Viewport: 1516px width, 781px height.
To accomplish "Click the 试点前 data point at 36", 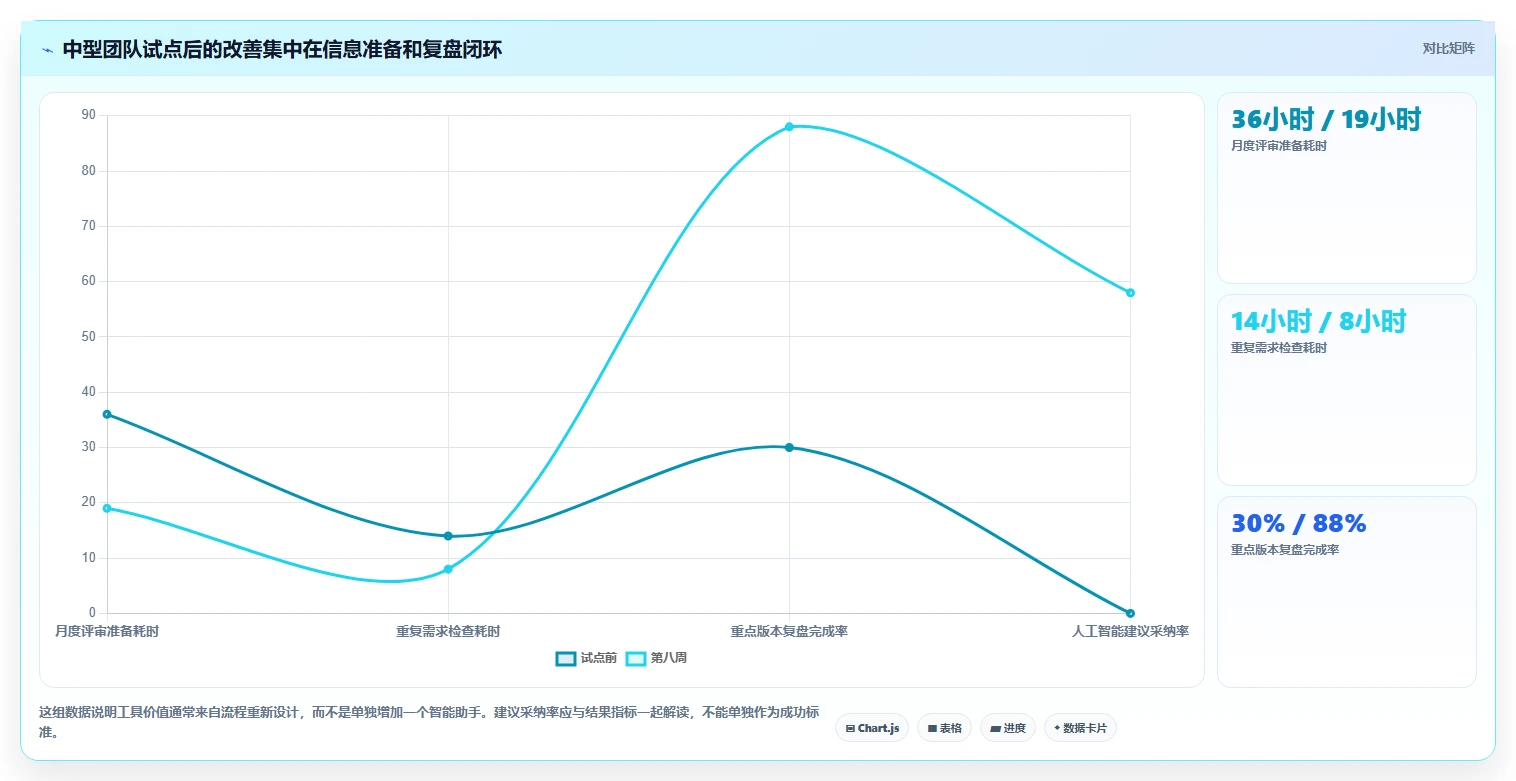I will click(107, 414).
